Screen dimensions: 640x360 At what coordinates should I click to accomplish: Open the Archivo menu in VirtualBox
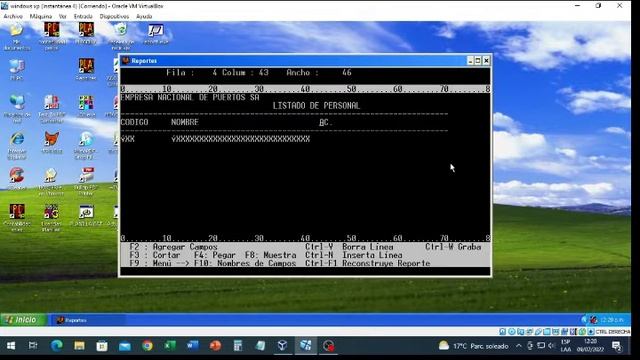coord(13,16)
